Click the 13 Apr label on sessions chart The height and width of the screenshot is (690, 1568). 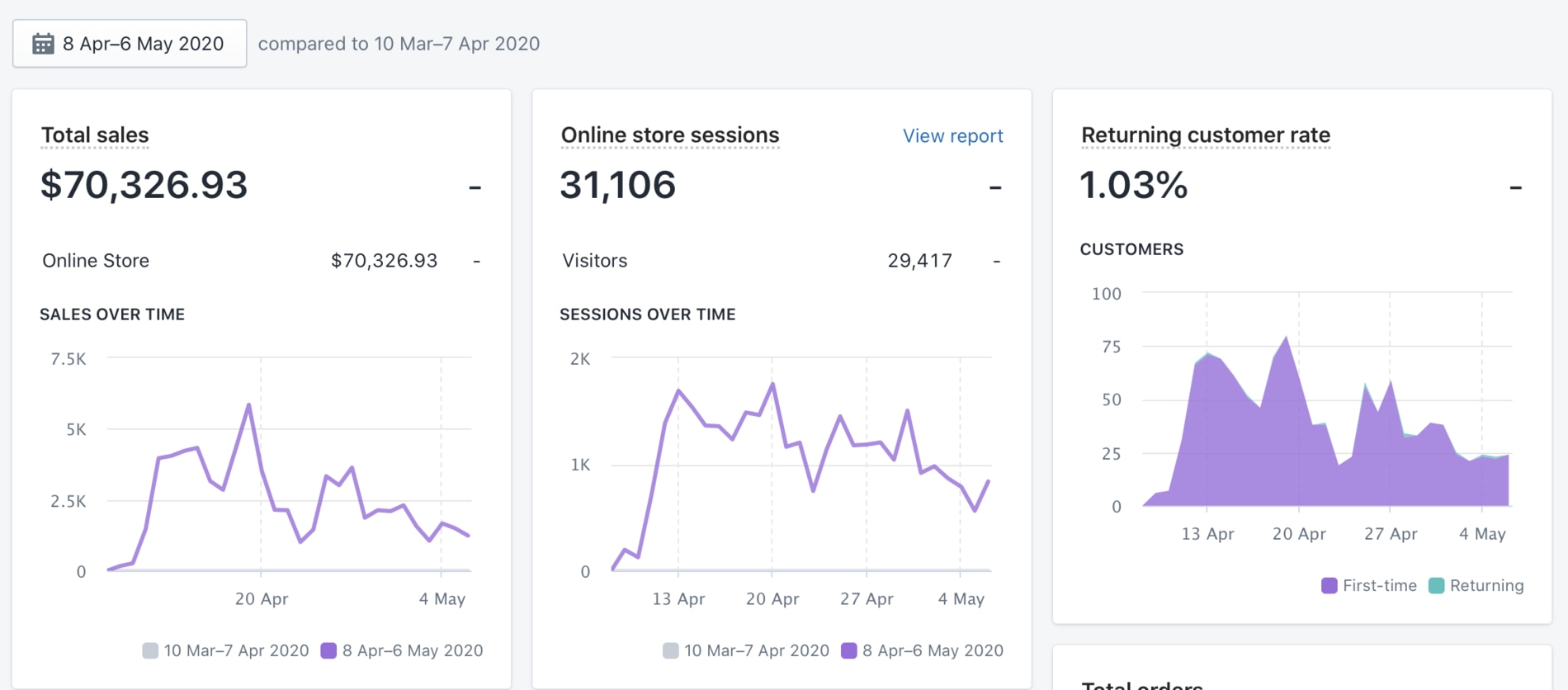pyautogui.click(x=678, y=598)
